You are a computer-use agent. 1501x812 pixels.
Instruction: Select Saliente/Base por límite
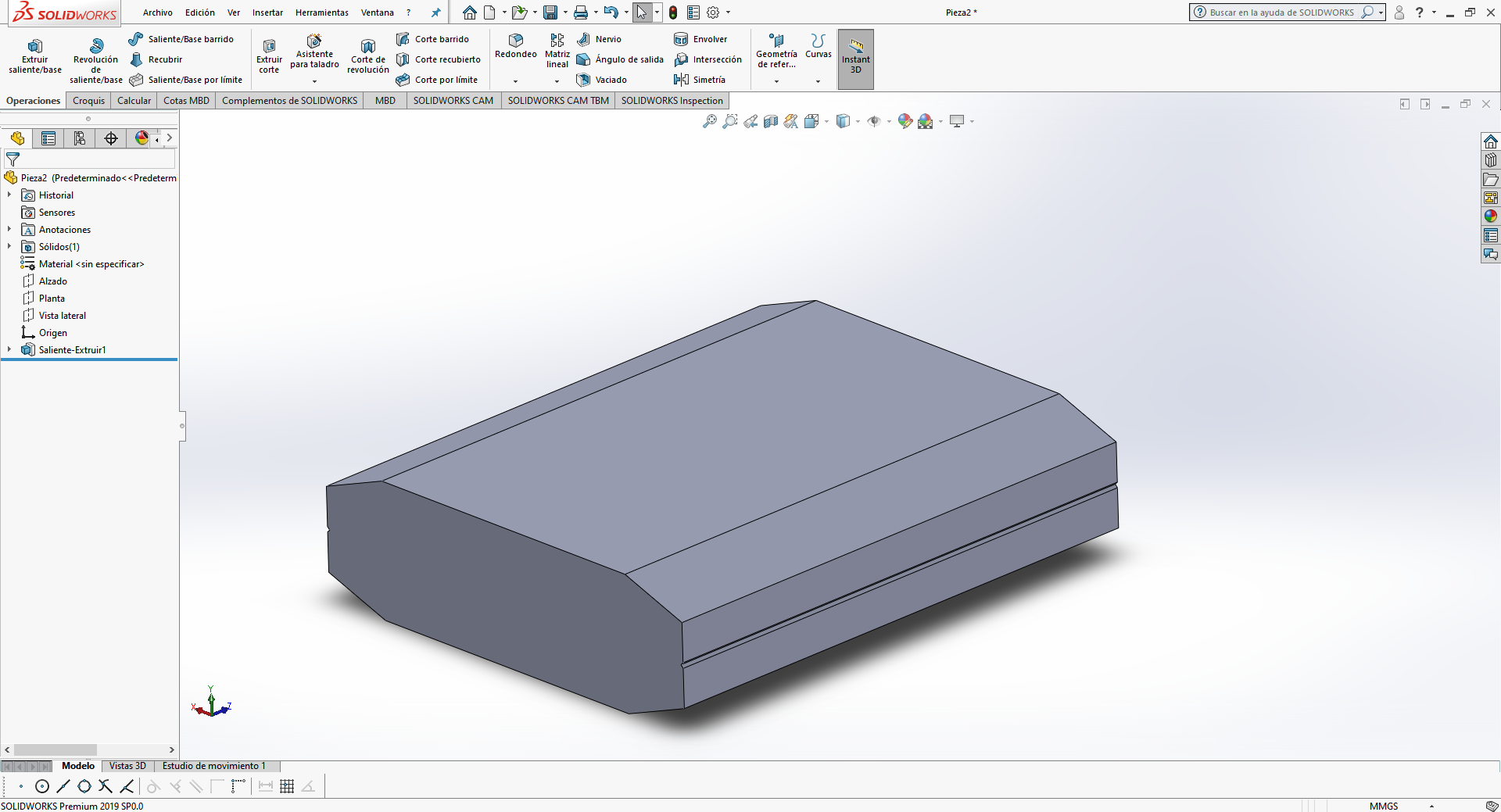[186, 80]
